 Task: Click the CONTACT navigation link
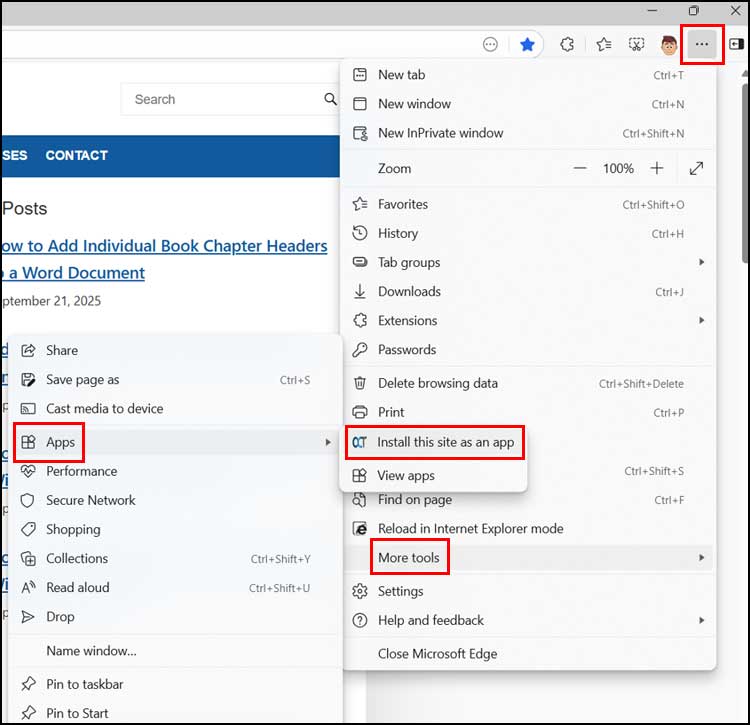point(77,155)
